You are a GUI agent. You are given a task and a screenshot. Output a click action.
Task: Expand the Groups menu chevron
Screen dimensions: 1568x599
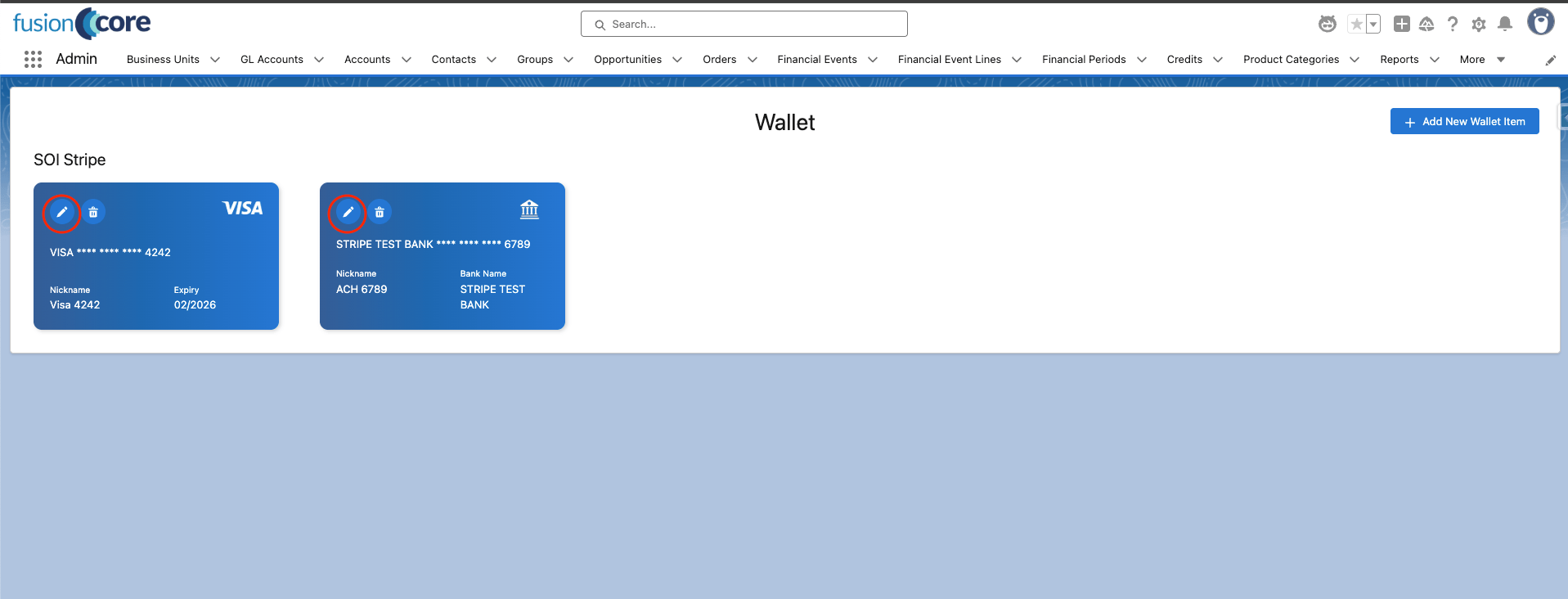[x=568, y=60]
